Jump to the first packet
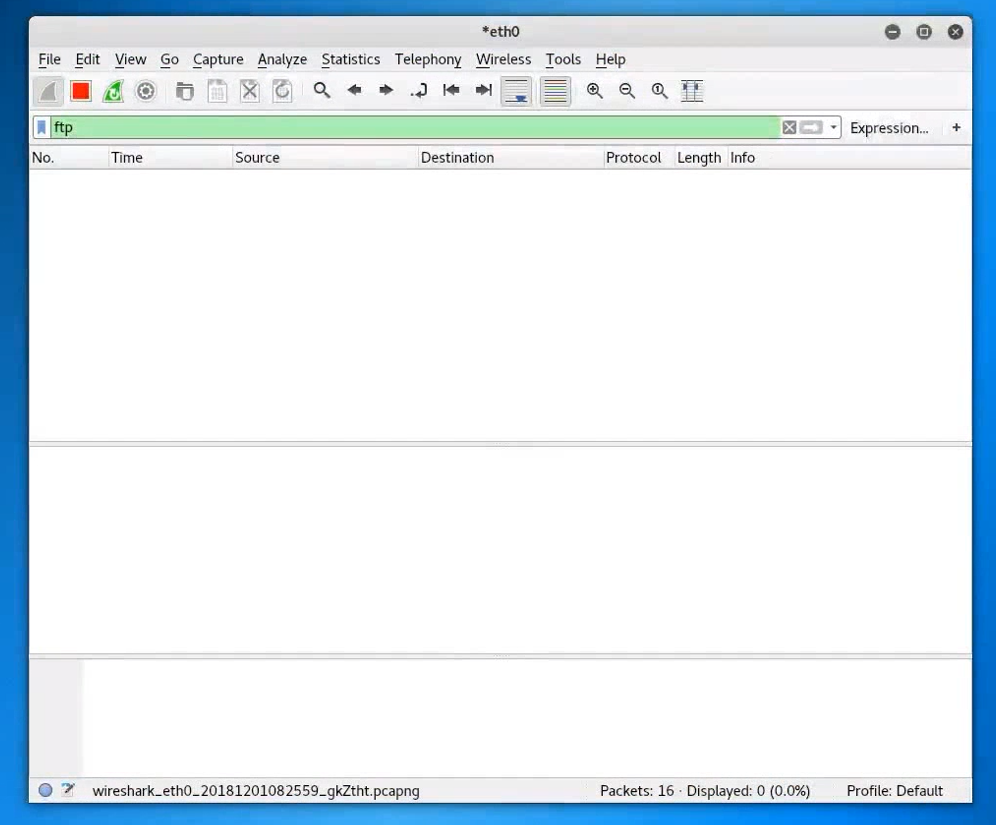 [451, 90]
